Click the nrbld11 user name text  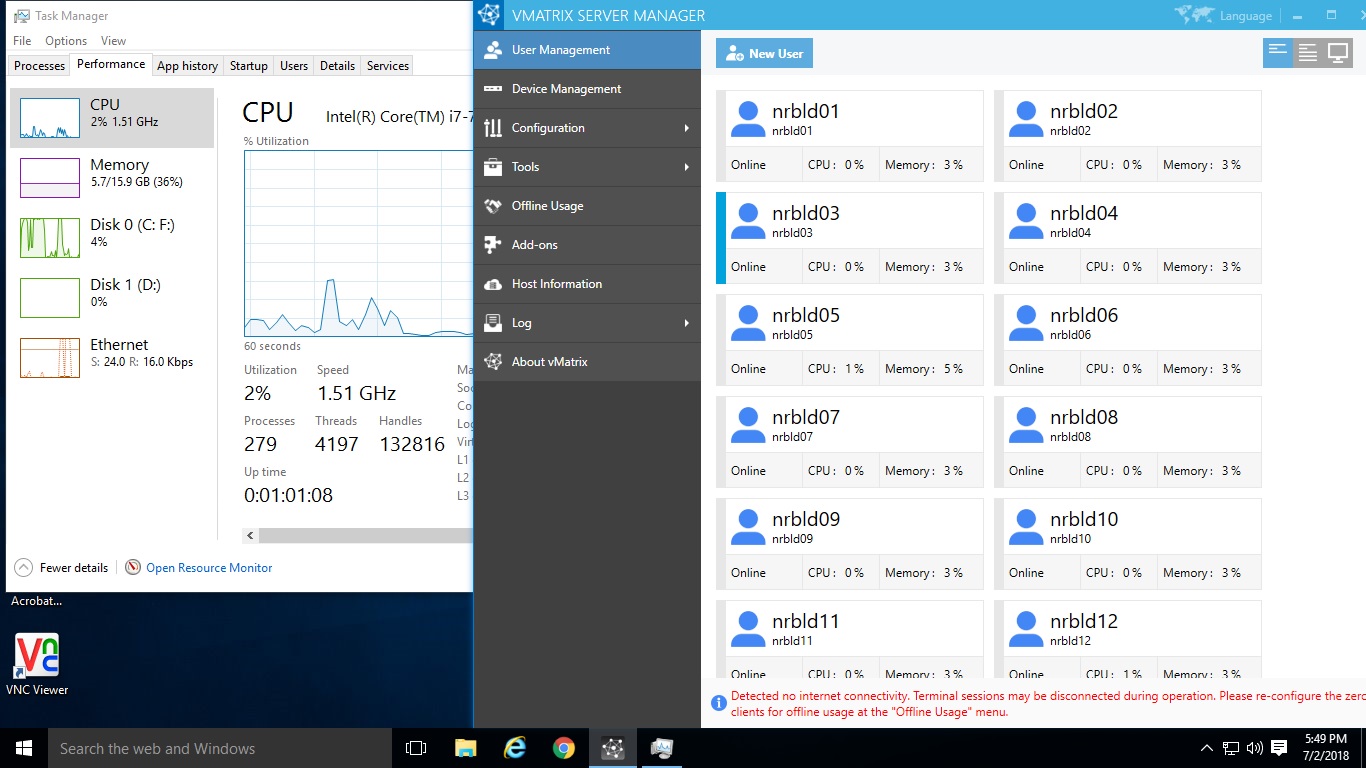pos(806,621)
